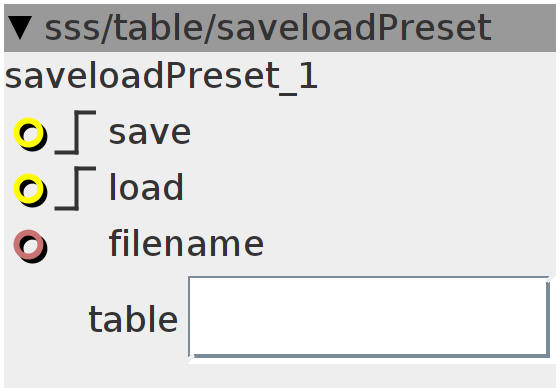Click the rising-edge trigger icon beside save

[x=75, y=132]
